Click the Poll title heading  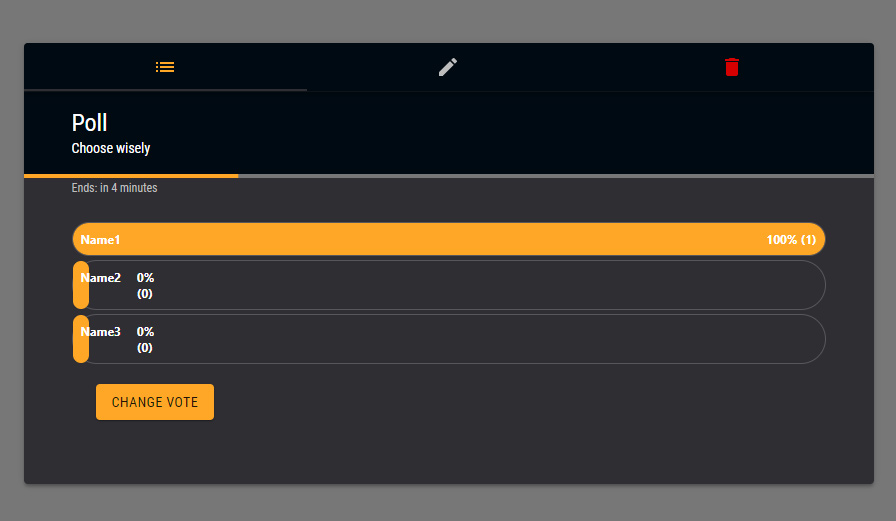click(x=90, y=123)
